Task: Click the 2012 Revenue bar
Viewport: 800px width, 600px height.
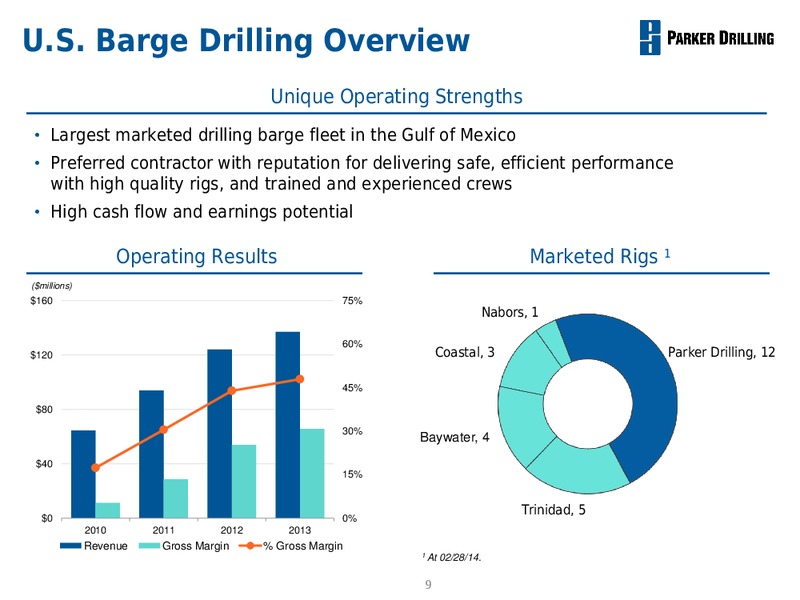Action: [219, 434]
